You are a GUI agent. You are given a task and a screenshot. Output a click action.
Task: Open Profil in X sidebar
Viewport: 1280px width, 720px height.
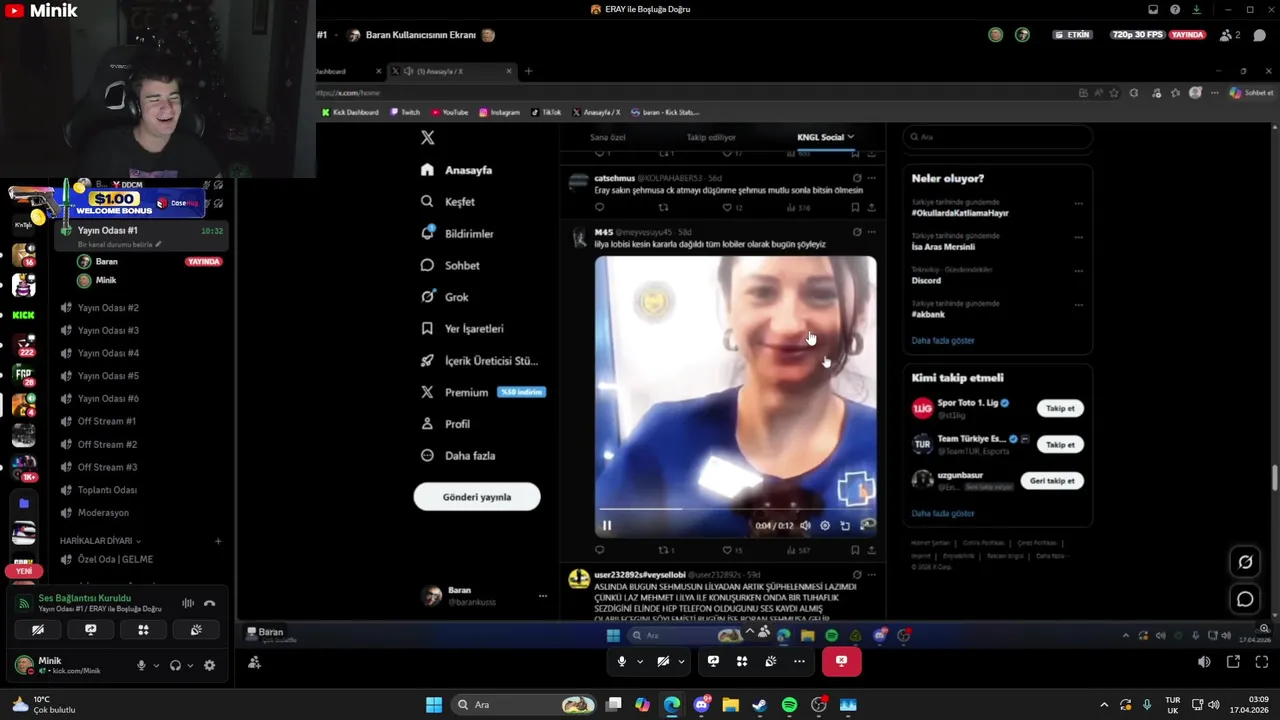tap(445, 424)
